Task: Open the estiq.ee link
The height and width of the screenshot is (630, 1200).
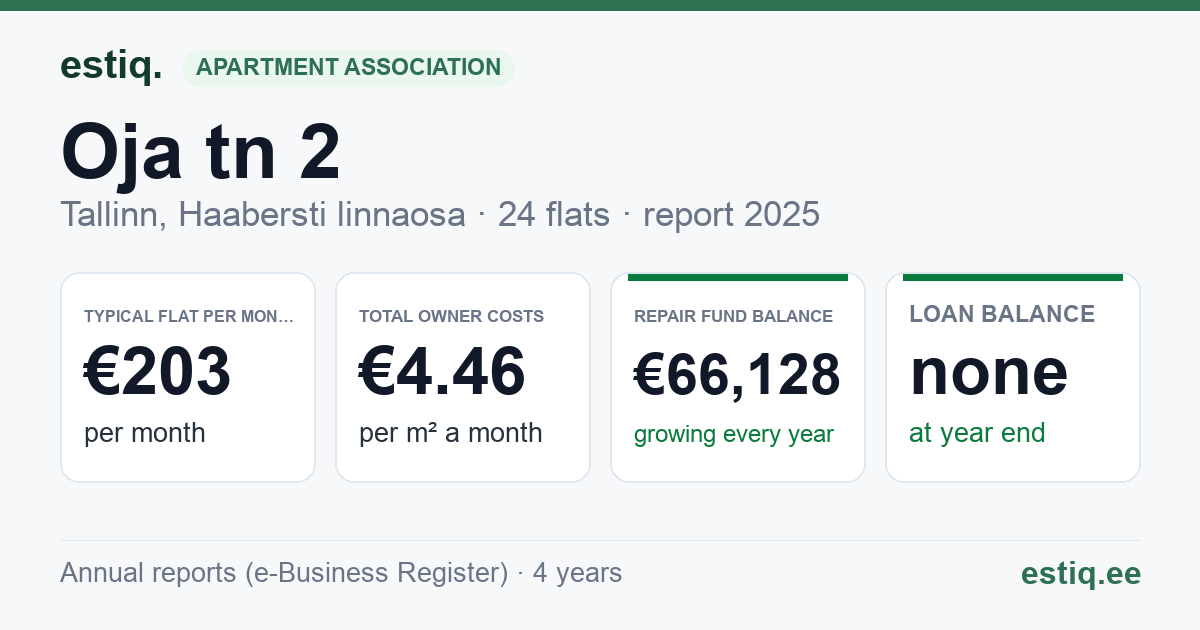Action: pos(1080,573)
